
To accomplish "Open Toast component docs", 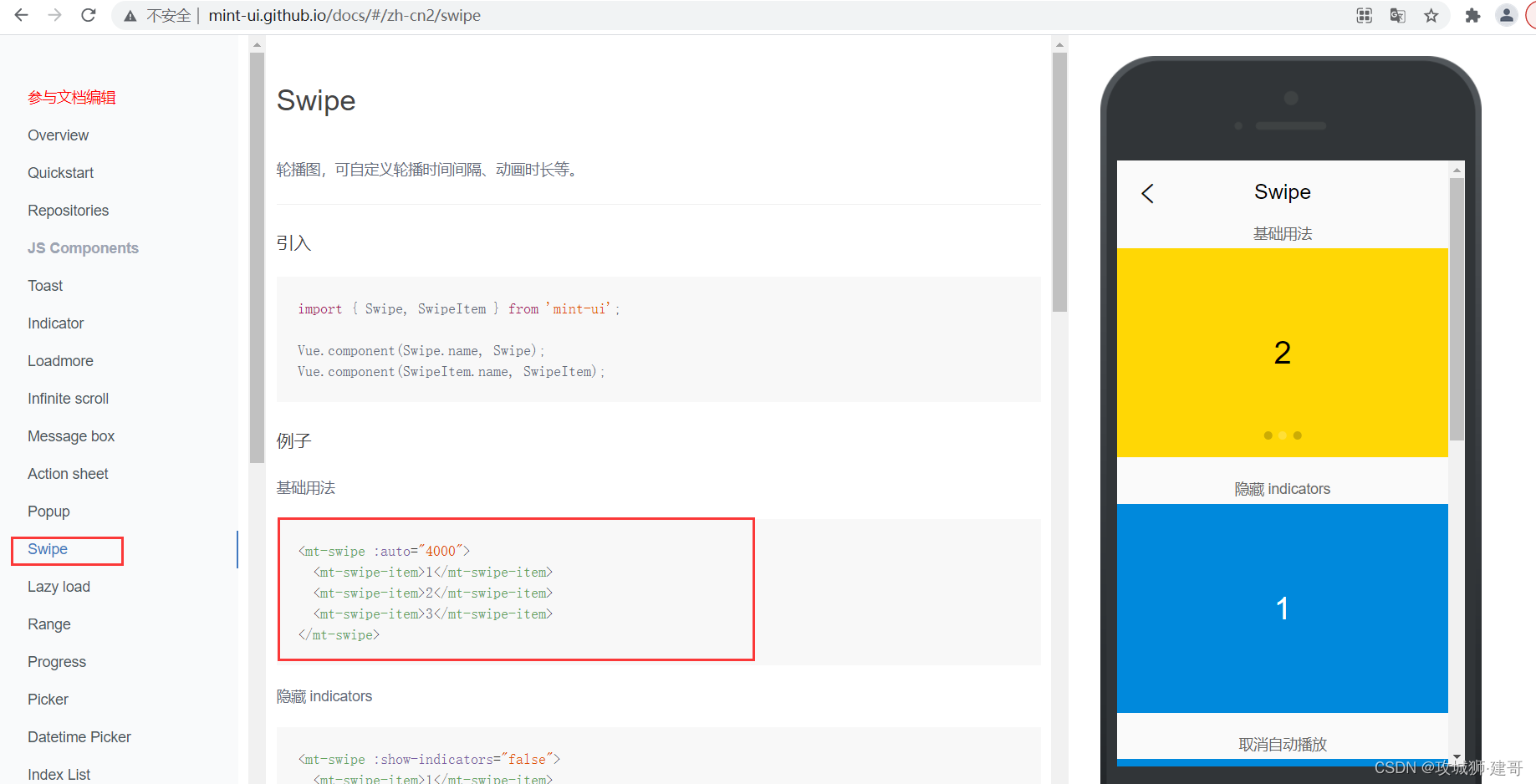I will point(45,286).
